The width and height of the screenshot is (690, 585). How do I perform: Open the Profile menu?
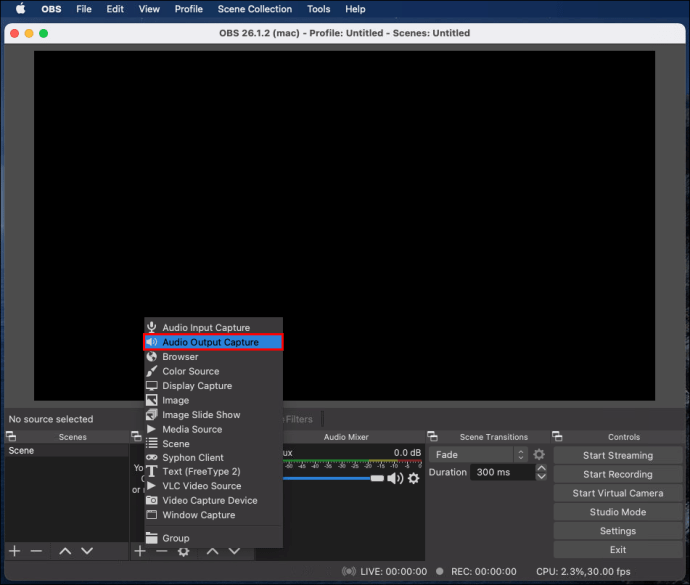pyautogui.click(x=188, y=9)
